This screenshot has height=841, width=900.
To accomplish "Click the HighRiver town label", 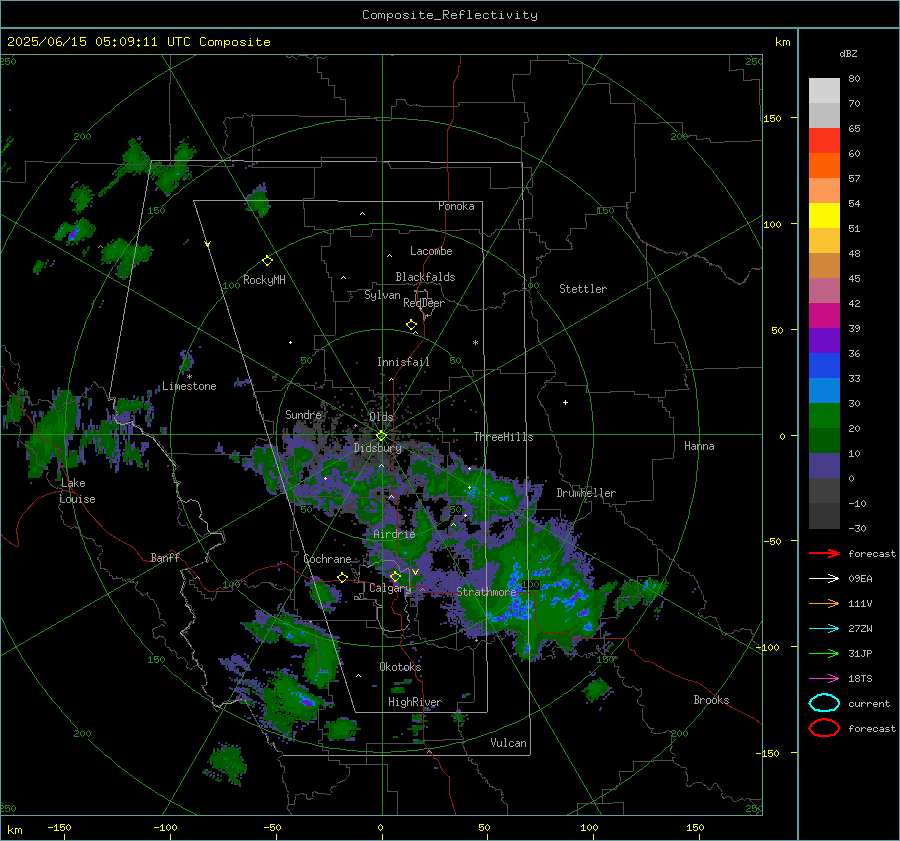I will [x=415, y=702].
